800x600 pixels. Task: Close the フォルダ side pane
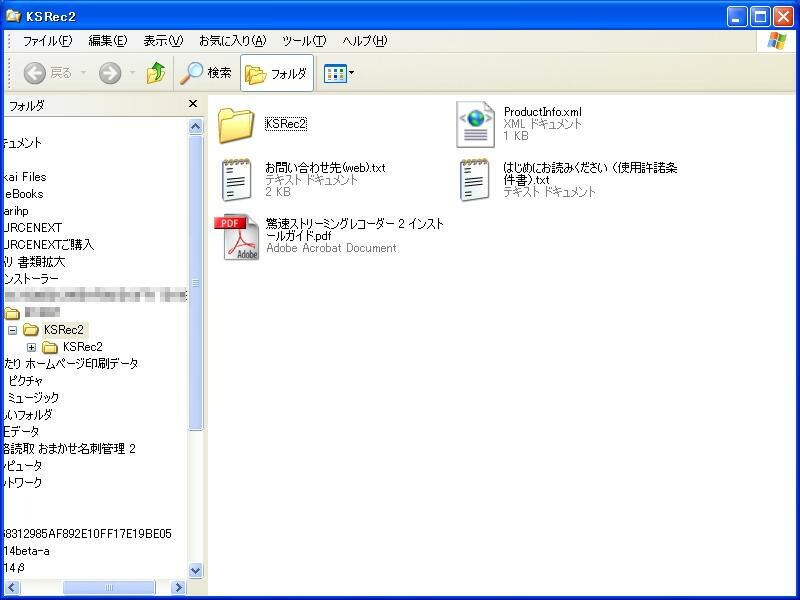[x=193, y=104]
